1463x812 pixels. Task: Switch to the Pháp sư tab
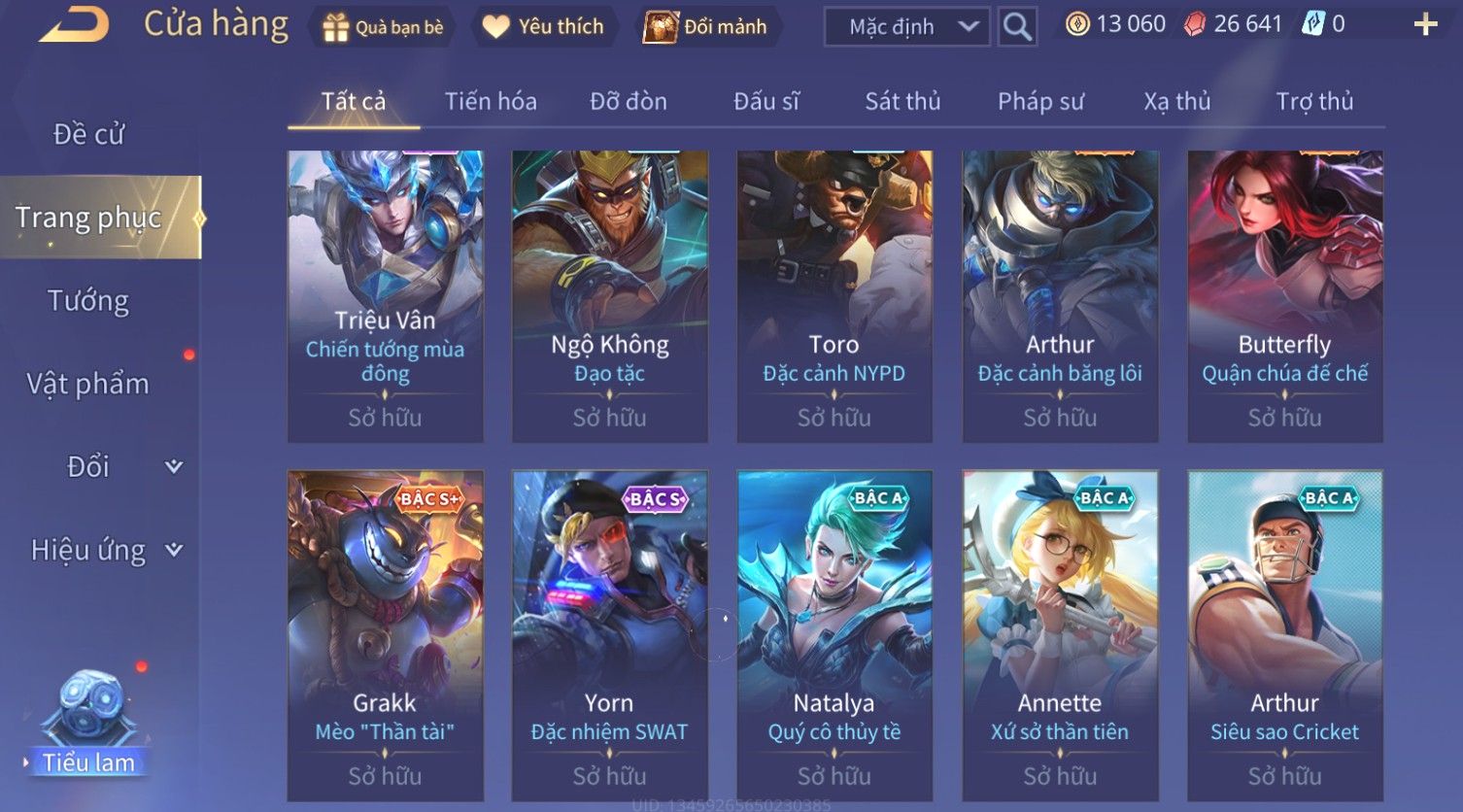pyautogui.click(x=1040, y=101)
